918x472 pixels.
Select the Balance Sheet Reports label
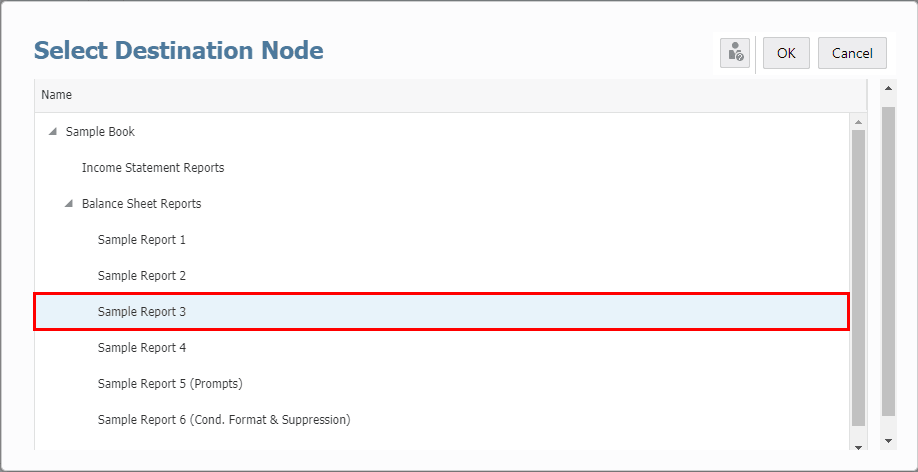pos(141,204)
